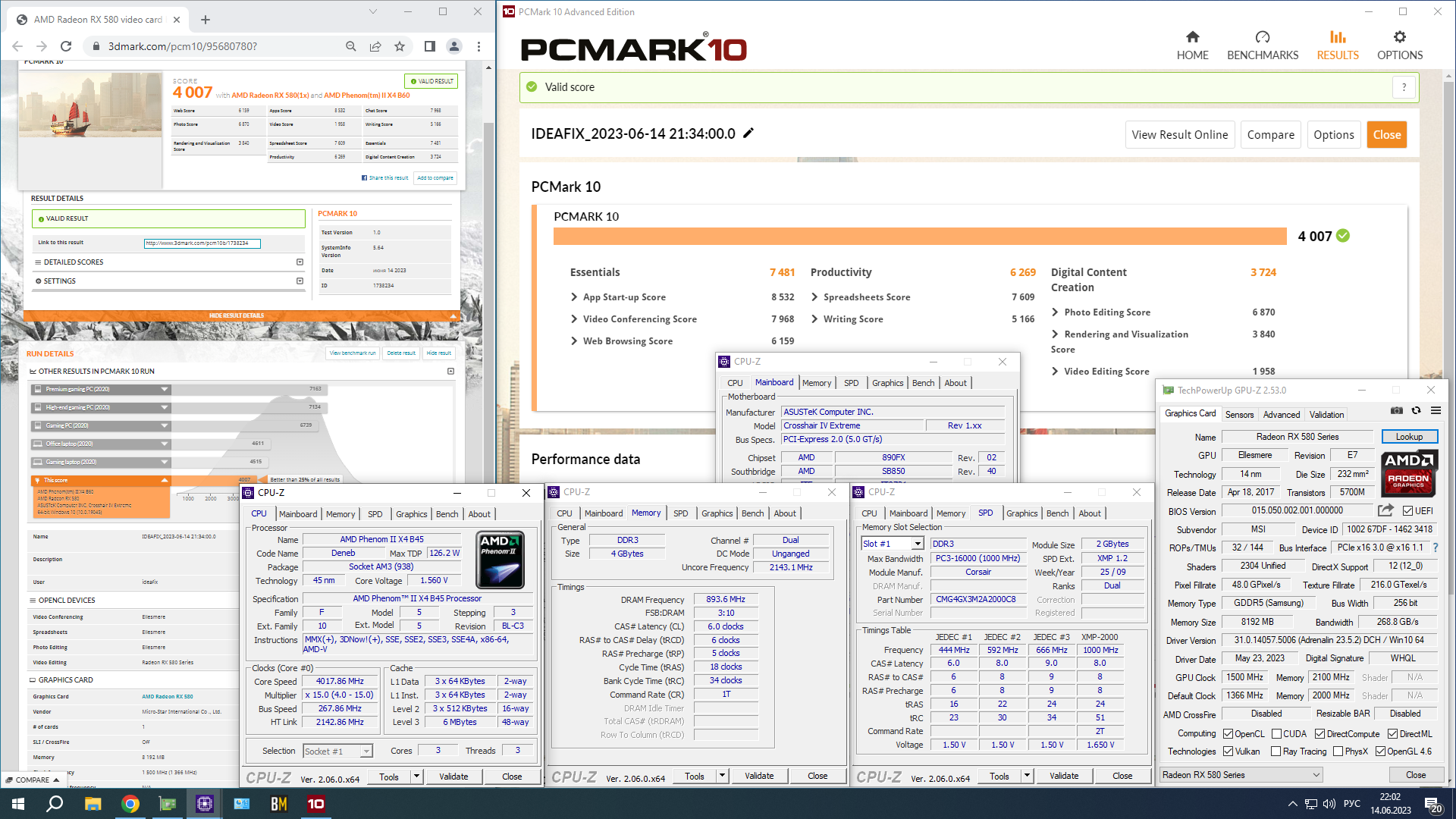
Task: Bookmark this page with star icon
Action: click(x=400, y=46)
